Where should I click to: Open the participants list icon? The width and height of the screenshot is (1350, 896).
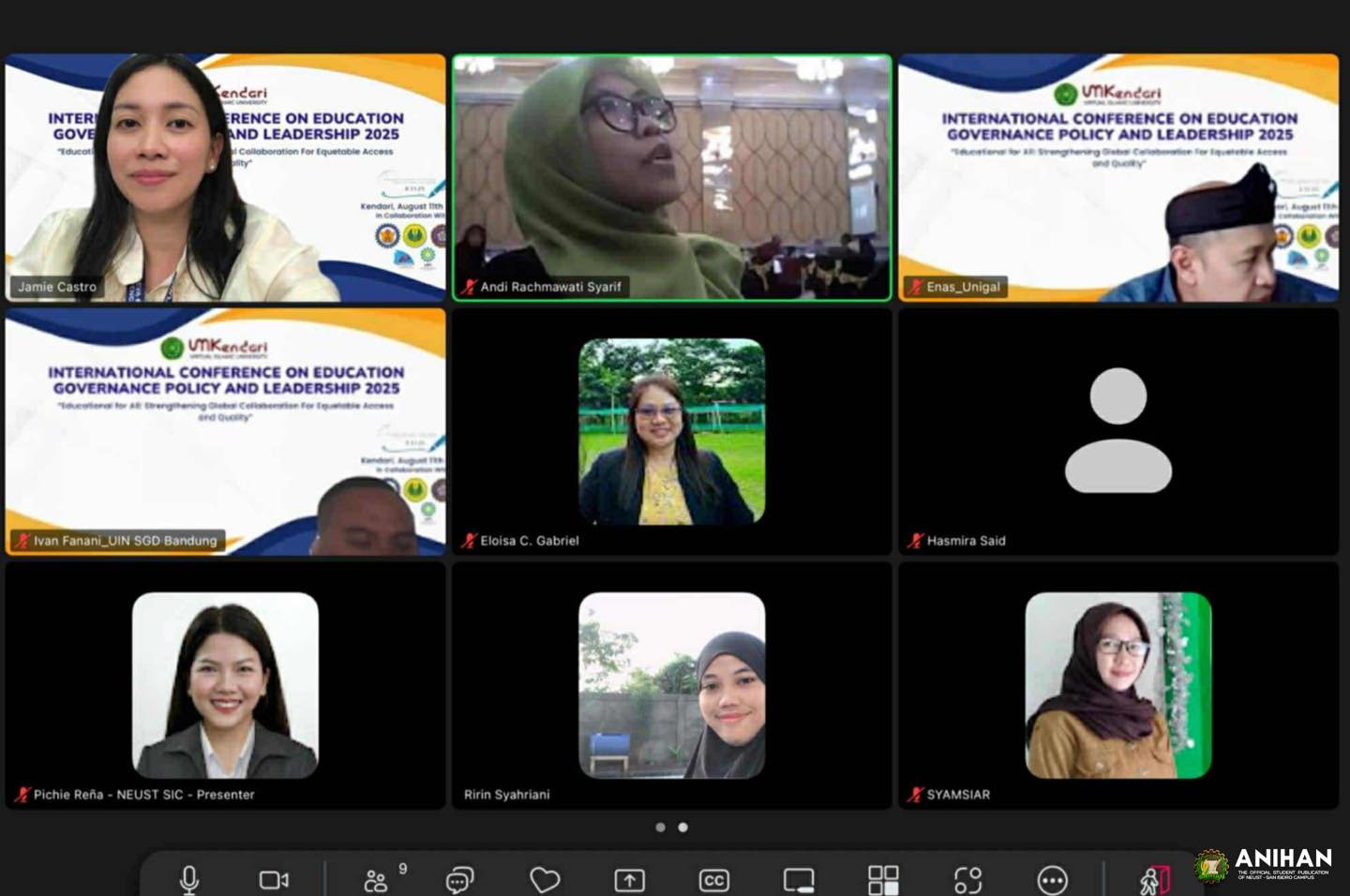point(376,880)
